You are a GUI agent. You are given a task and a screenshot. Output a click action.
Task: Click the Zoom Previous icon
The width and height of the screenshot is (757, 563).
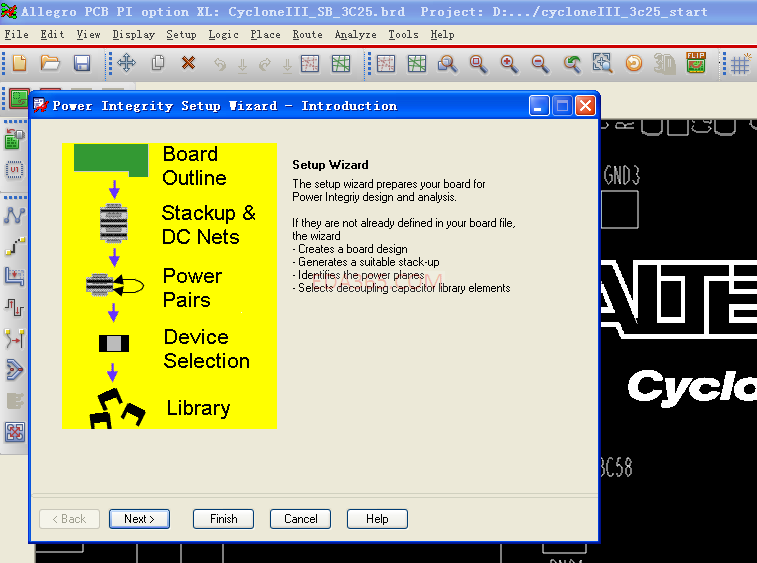coord(572,64)
